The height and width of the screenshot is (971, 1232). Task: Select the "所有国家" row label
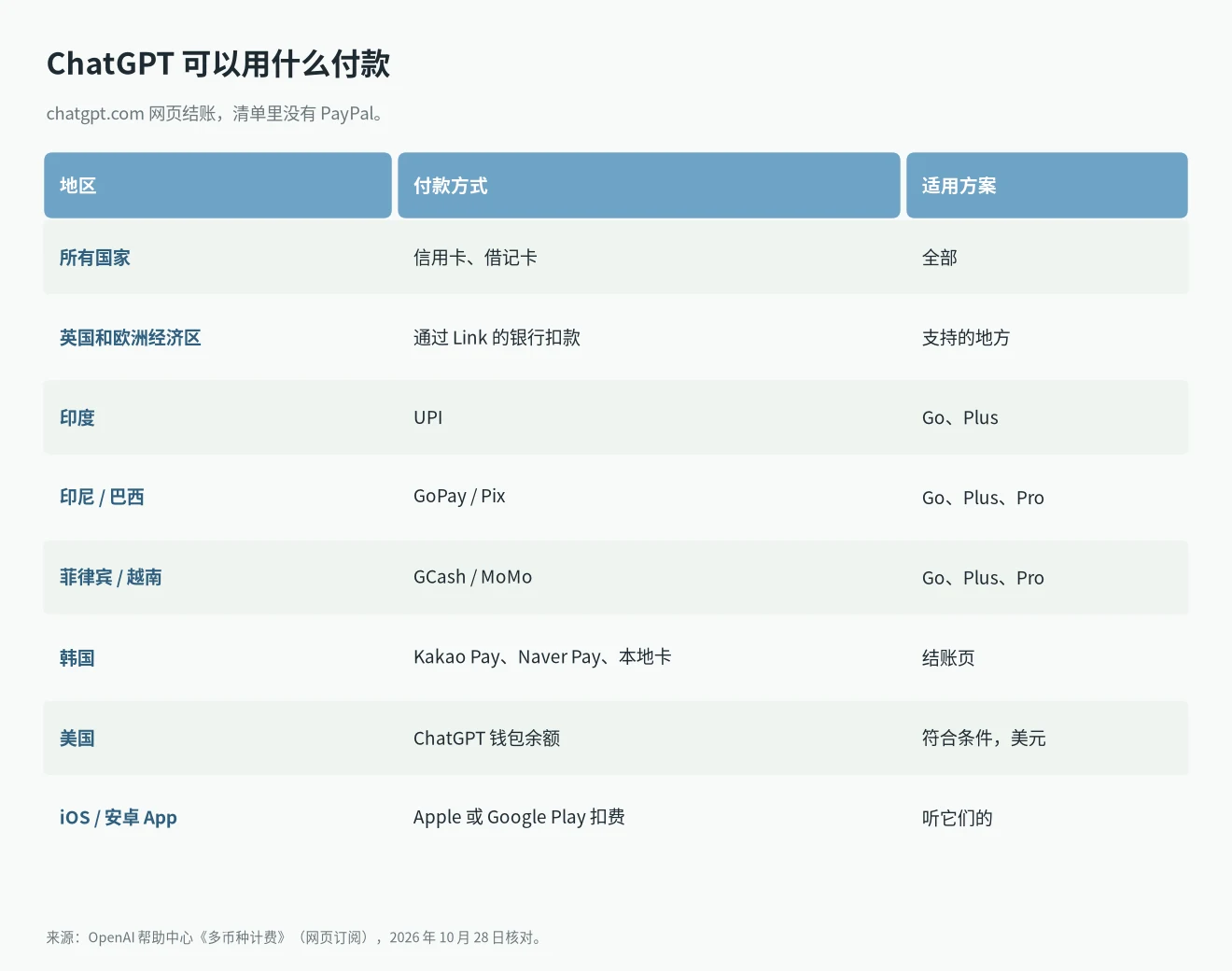coord(95,258)
